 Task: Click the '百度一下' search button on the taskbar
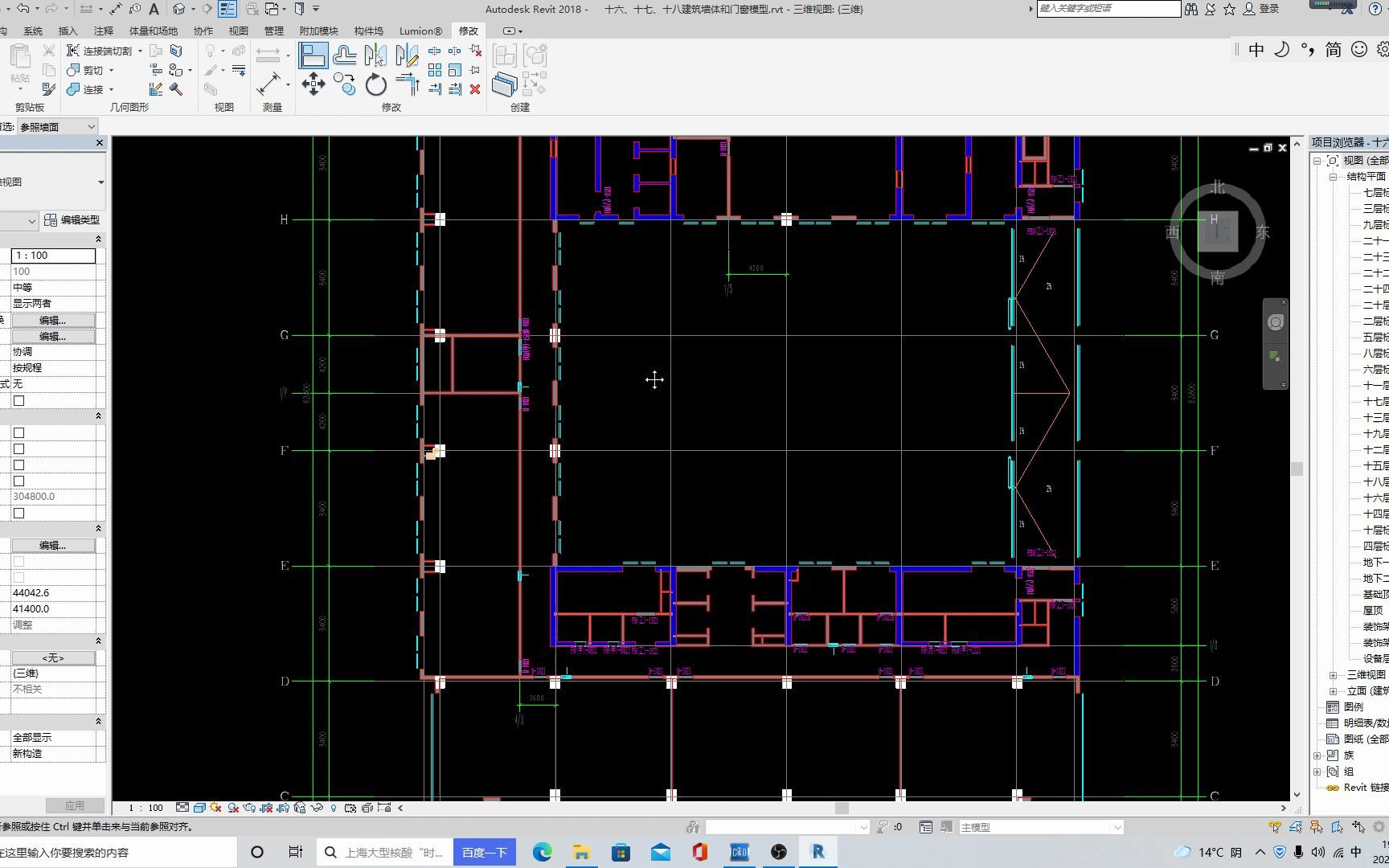(485, 852)
